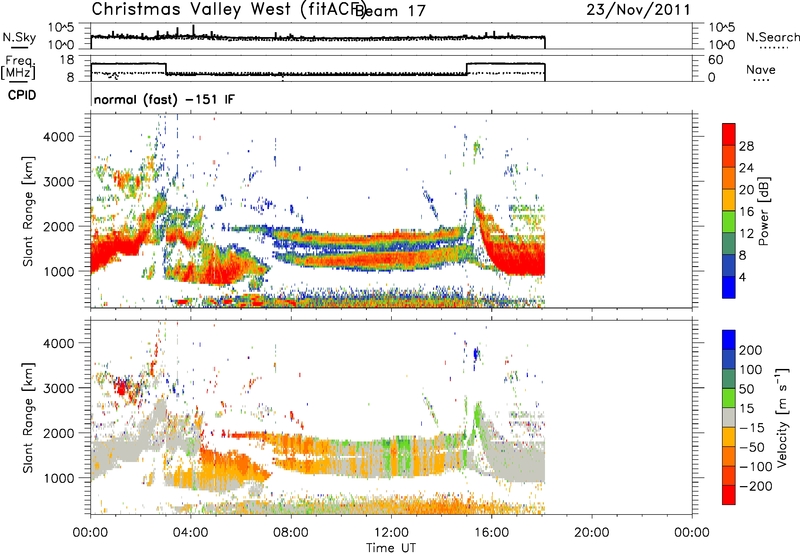Click the 1000 tick on the velocity panel

pyautogui.click(x=59, y=478)
